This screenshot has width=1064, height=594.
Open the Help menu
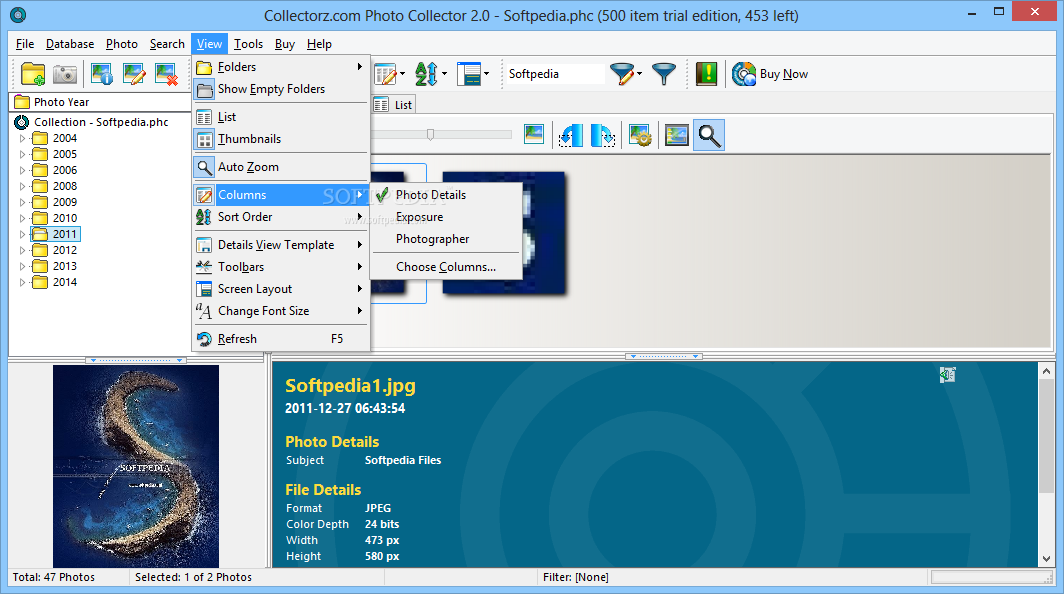pos(319,44)
